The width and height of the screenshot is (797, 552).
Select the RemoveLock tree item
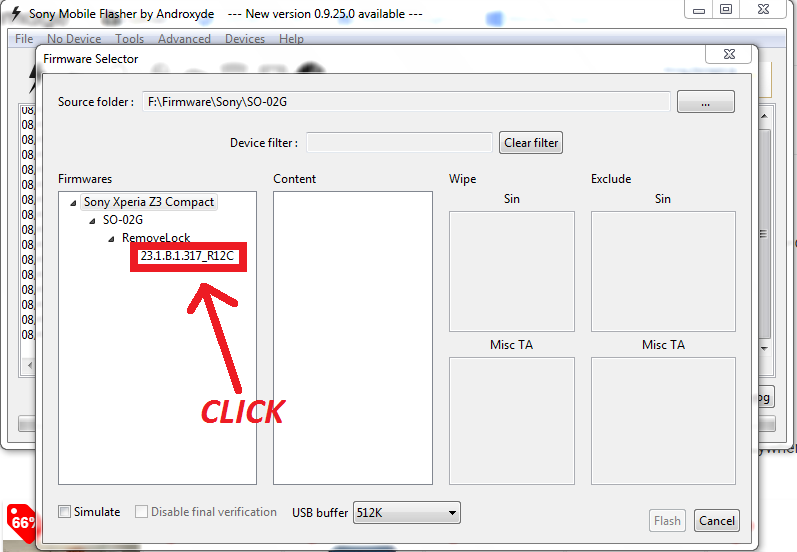pos(156,237)
